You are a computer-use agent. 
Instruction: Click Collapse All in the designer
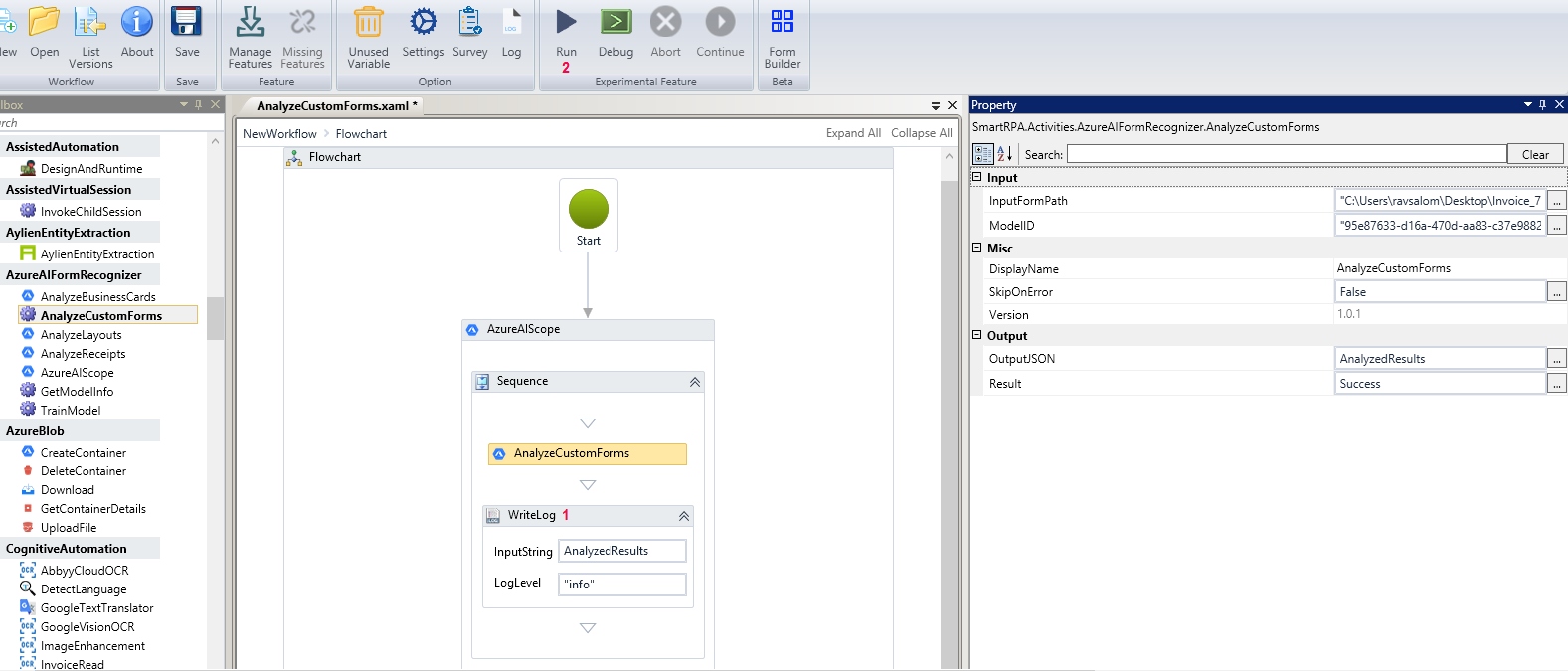pyautogui.click(x=922, y=133)
